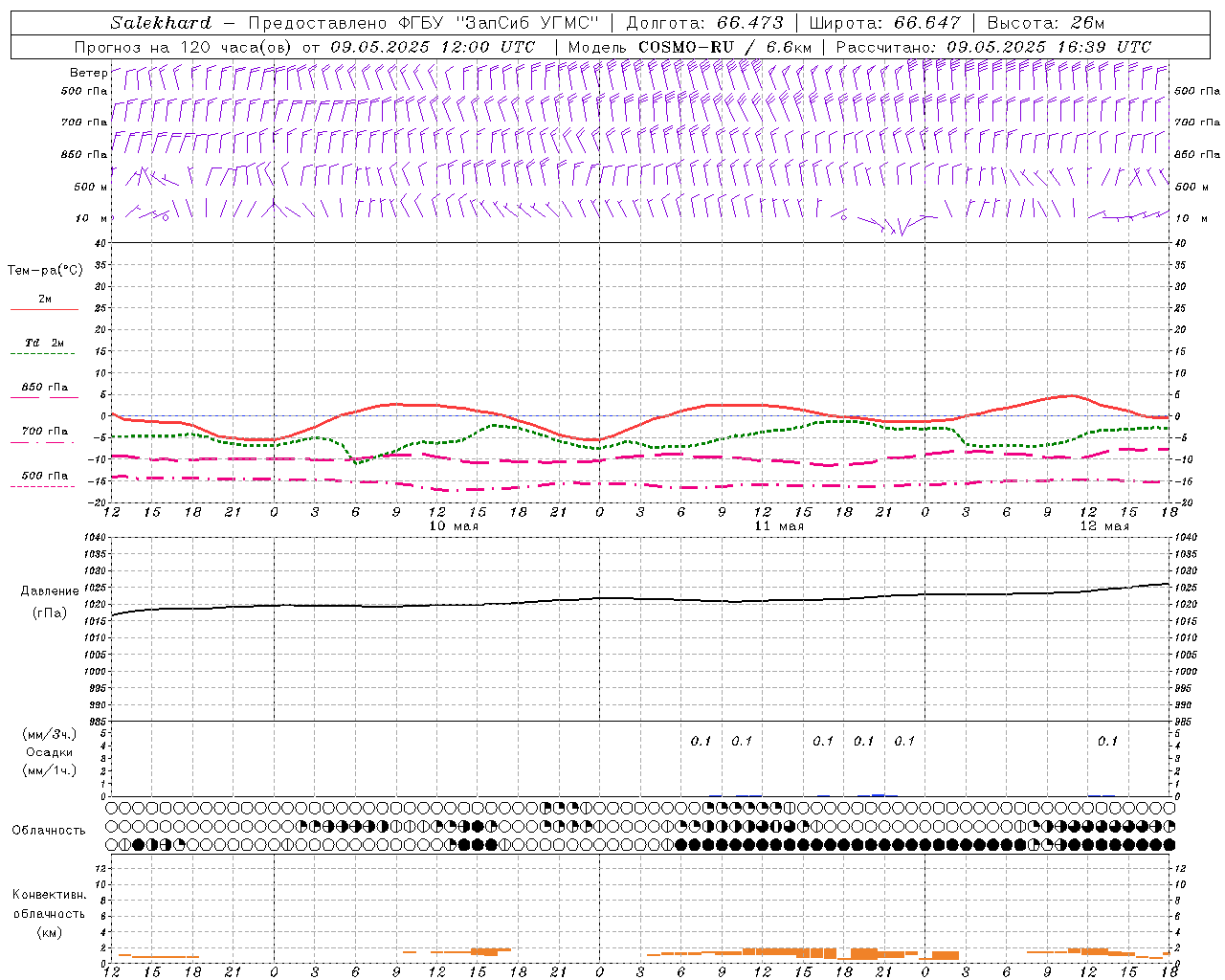This screenshot has height=980, width=1225.
Task: Click the elevation label Высота: 26м
Action: pyautogui.click(x=1045, y=23)
